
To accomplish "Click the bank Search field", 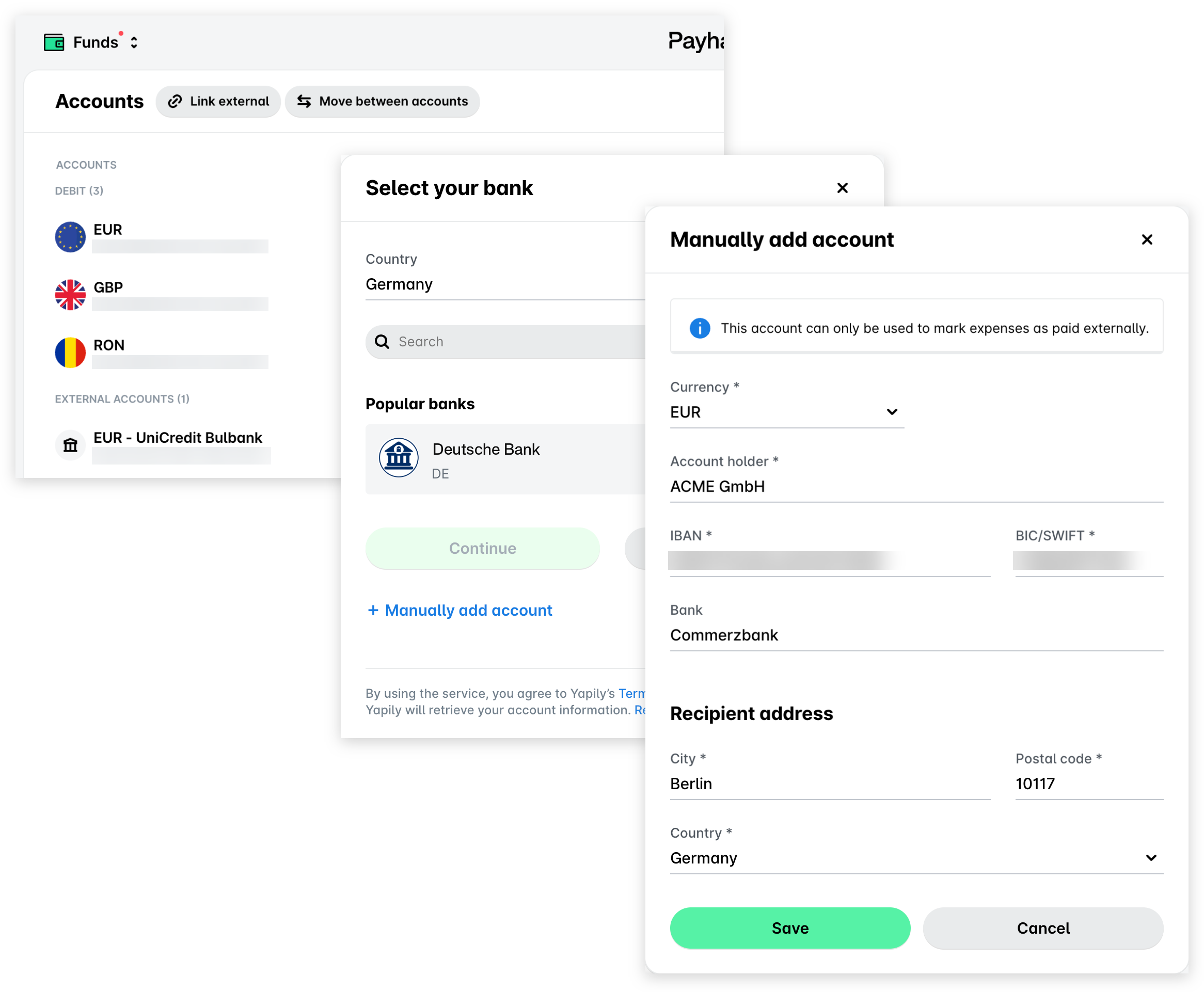I will (505, 342).
